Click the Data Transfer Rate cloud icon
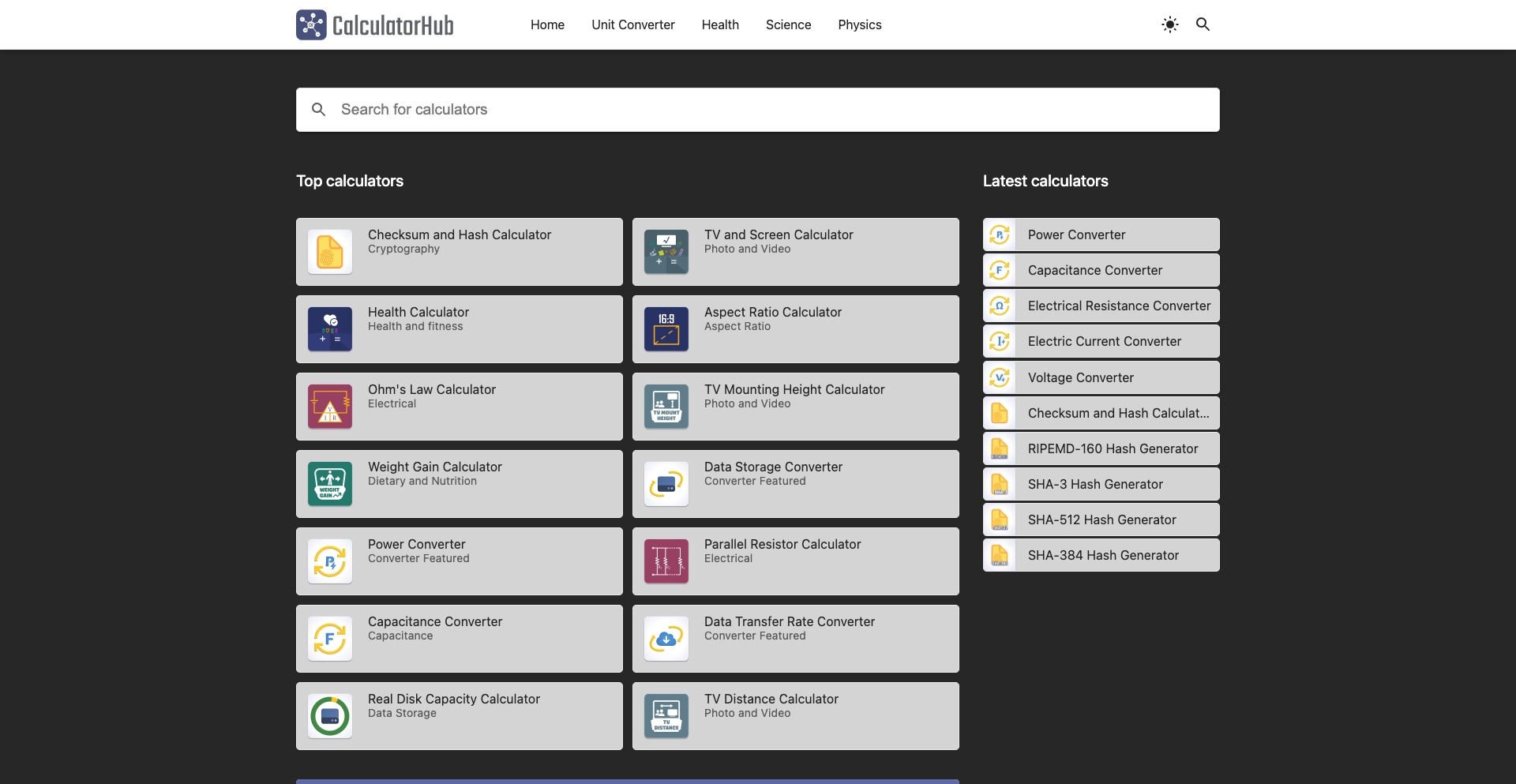1516x784 pixels. [x=666, y=638]
